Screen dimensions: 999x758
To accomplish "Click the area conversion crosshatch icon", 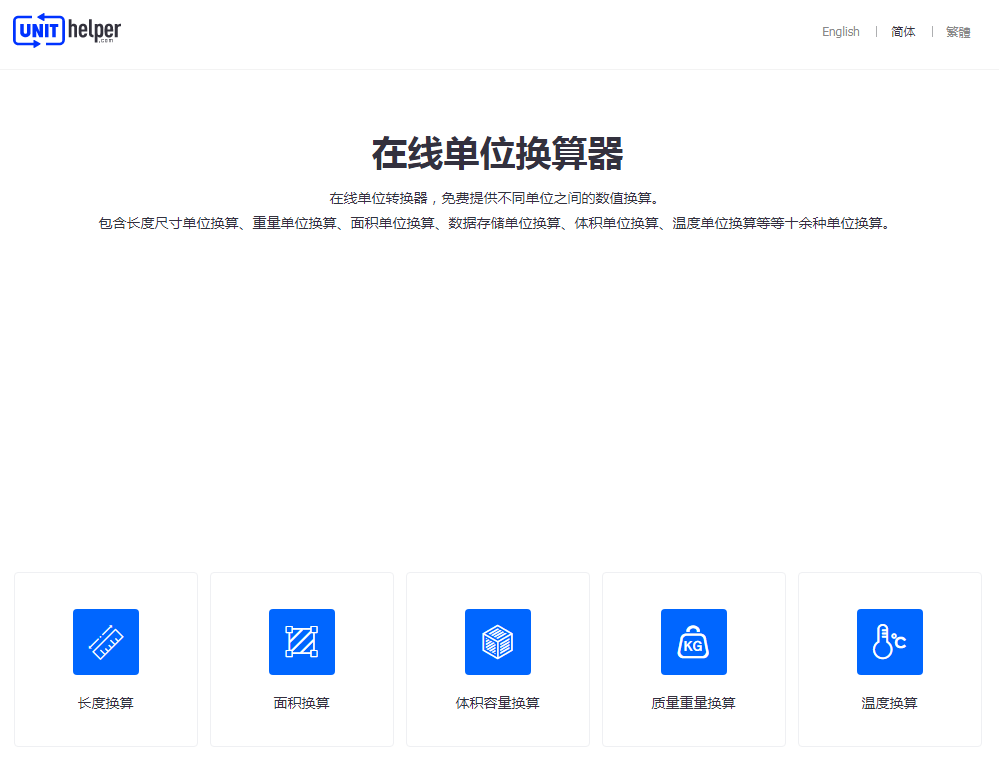I will point(301,642).
